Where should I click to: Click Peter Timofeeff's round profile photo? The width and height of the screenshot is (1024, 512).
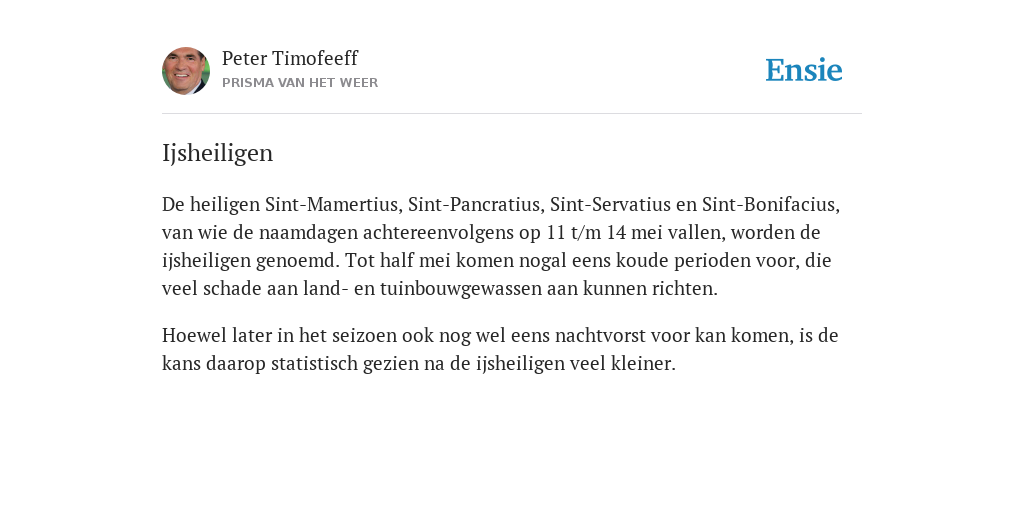(185, 71)
